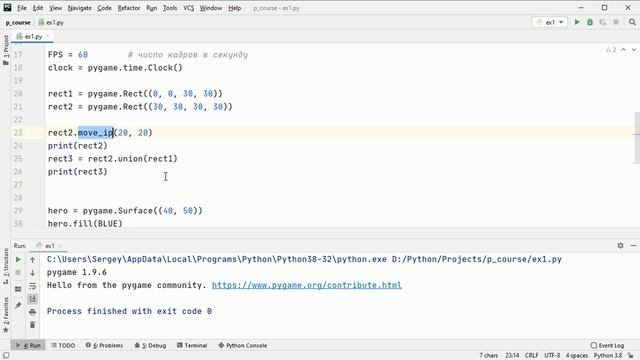
Task: Start debugging with the bug icon
Action: [x=590, y=22]
